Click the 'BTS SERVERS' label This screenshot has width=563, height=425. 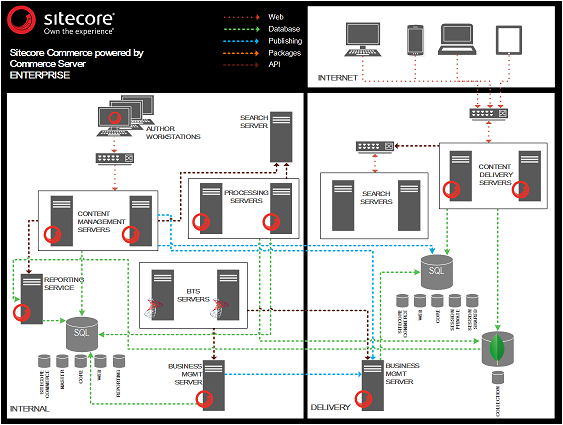tap(193, 295)
